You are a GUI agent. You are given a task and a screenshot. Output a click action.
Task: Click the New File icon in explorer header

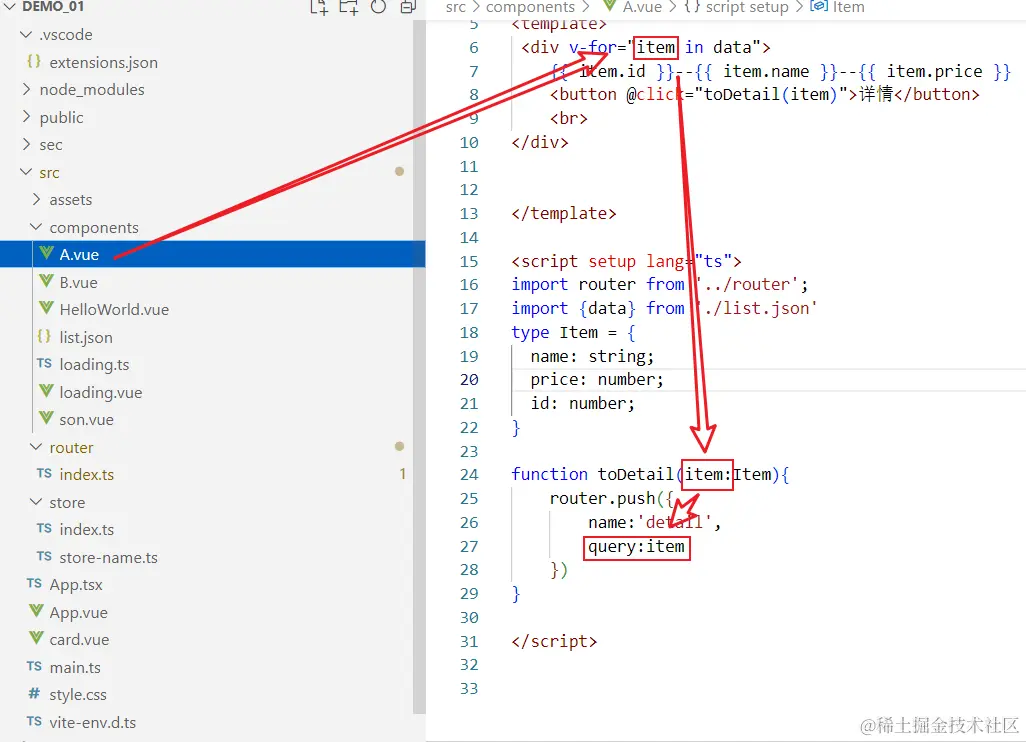[x=319, y=7]
